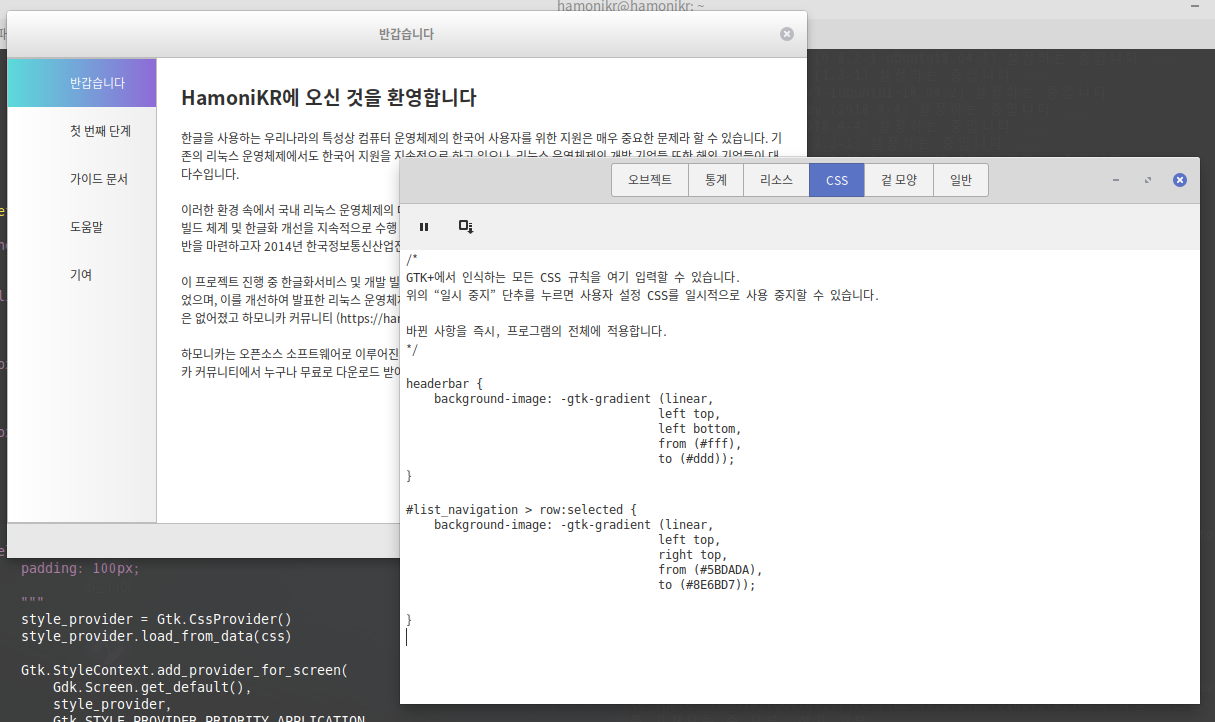Click the blank last line of CSS editor
Viewport: 1215px width, 722px height.
click(800, 637)
